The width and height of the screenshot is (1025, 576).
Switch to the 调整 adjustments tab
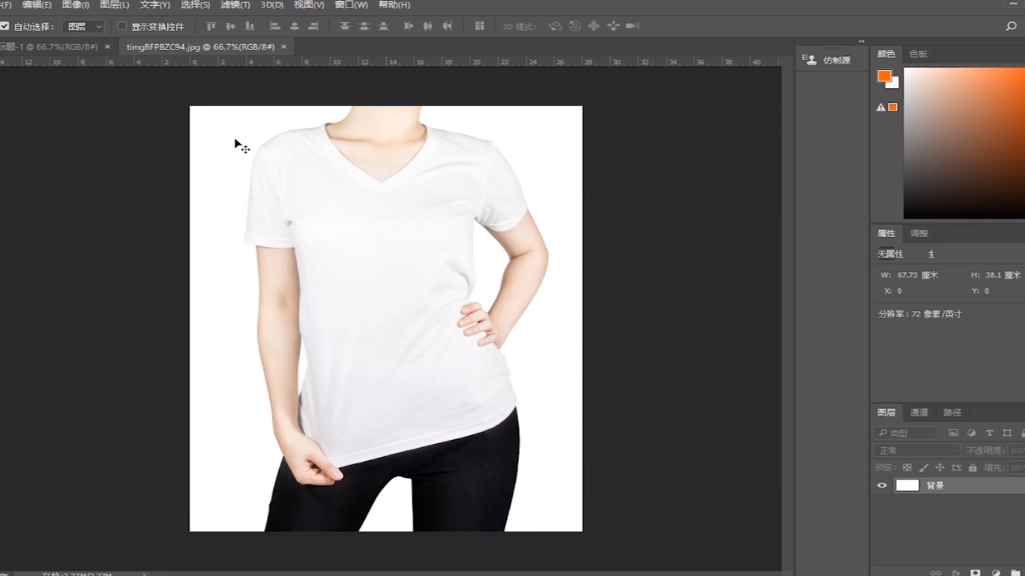click(x=919, y=233)
